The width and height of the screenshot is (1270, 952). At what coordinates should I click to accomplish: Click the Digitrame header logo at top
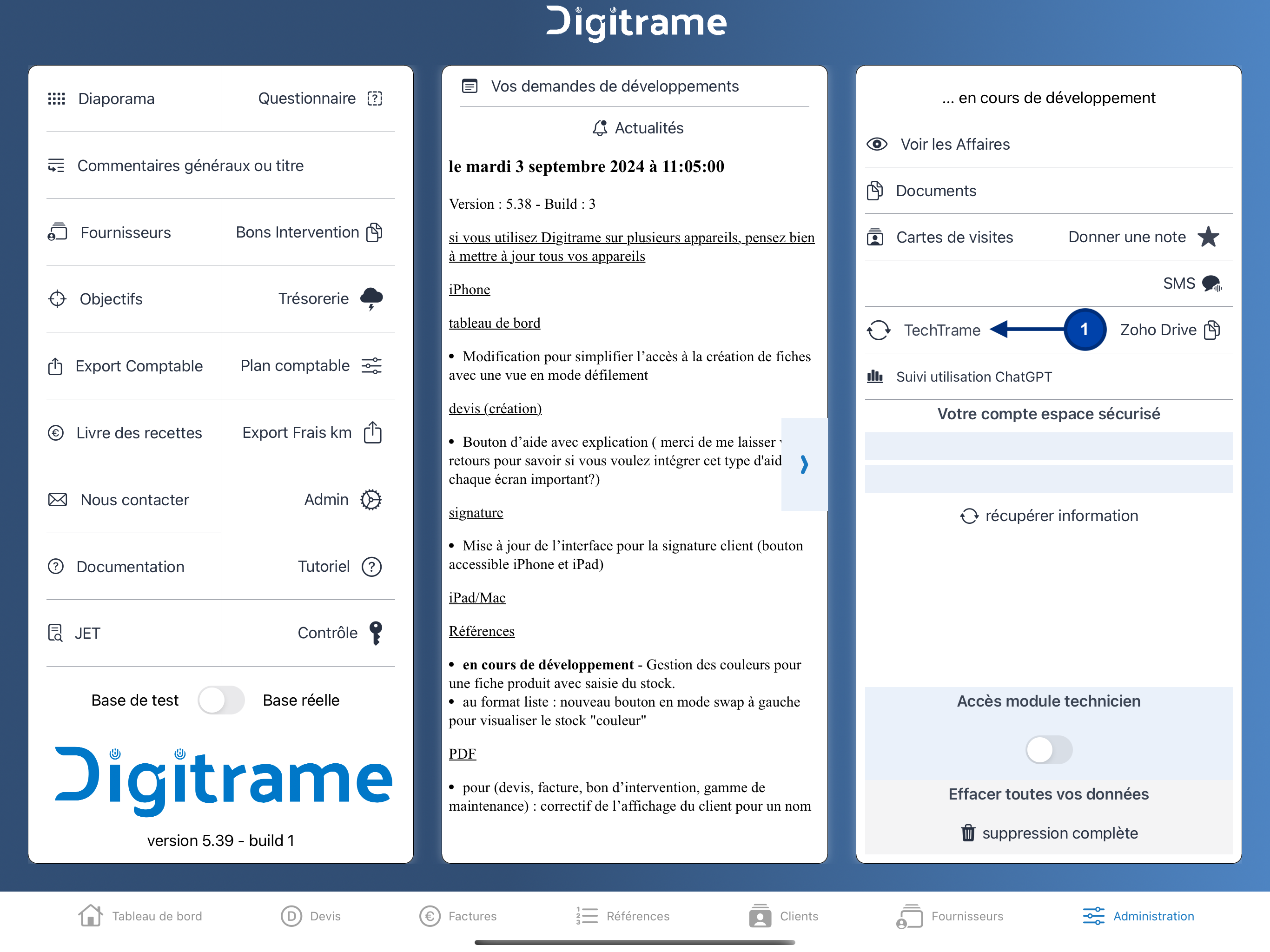[636, 24]
